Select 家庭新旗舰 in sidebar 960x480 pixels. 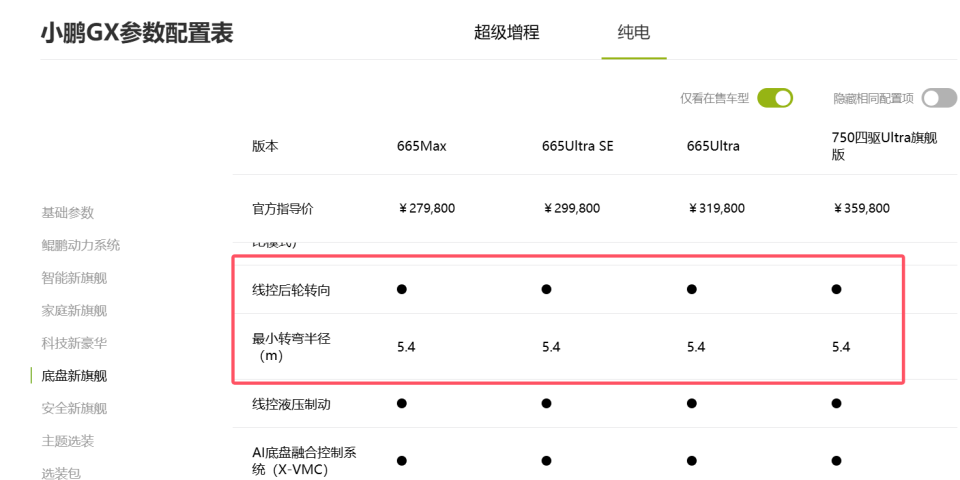click(x=74, y=310)
